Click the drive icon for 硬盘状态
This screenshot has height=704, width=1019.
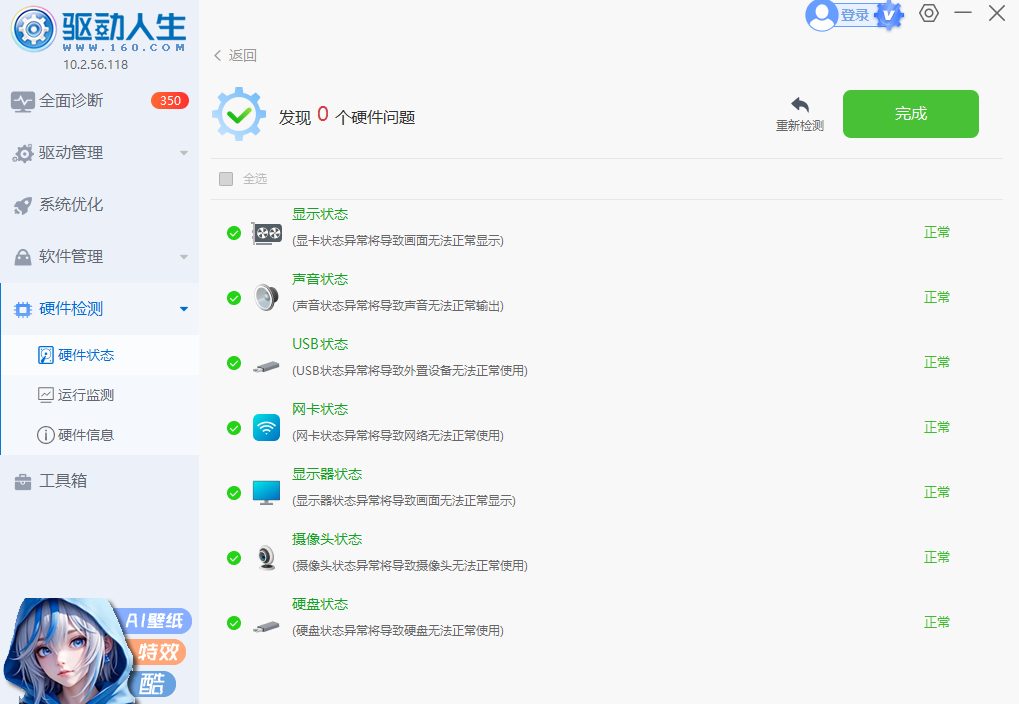click(x=266, y=627)
